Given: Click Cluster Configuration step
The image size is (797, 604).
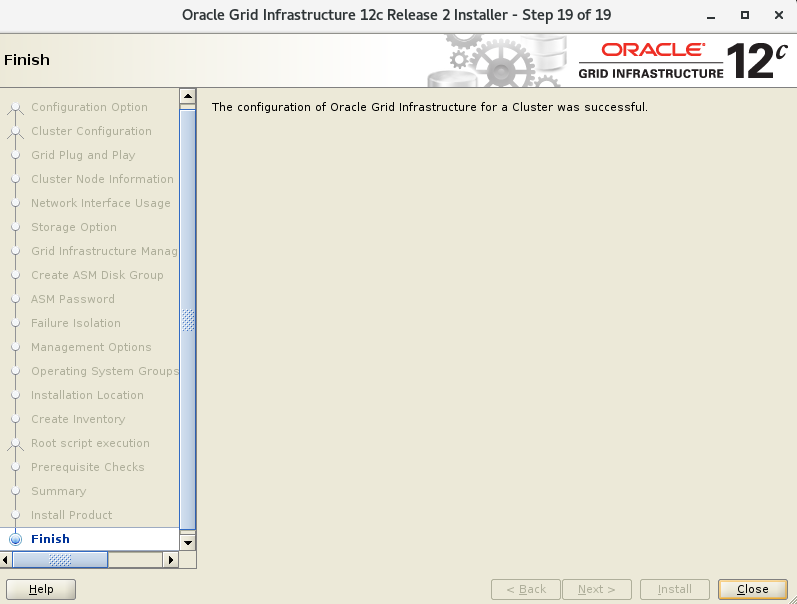Looking at the screenshot, I should pyautogui.click(x=91, y=131).
